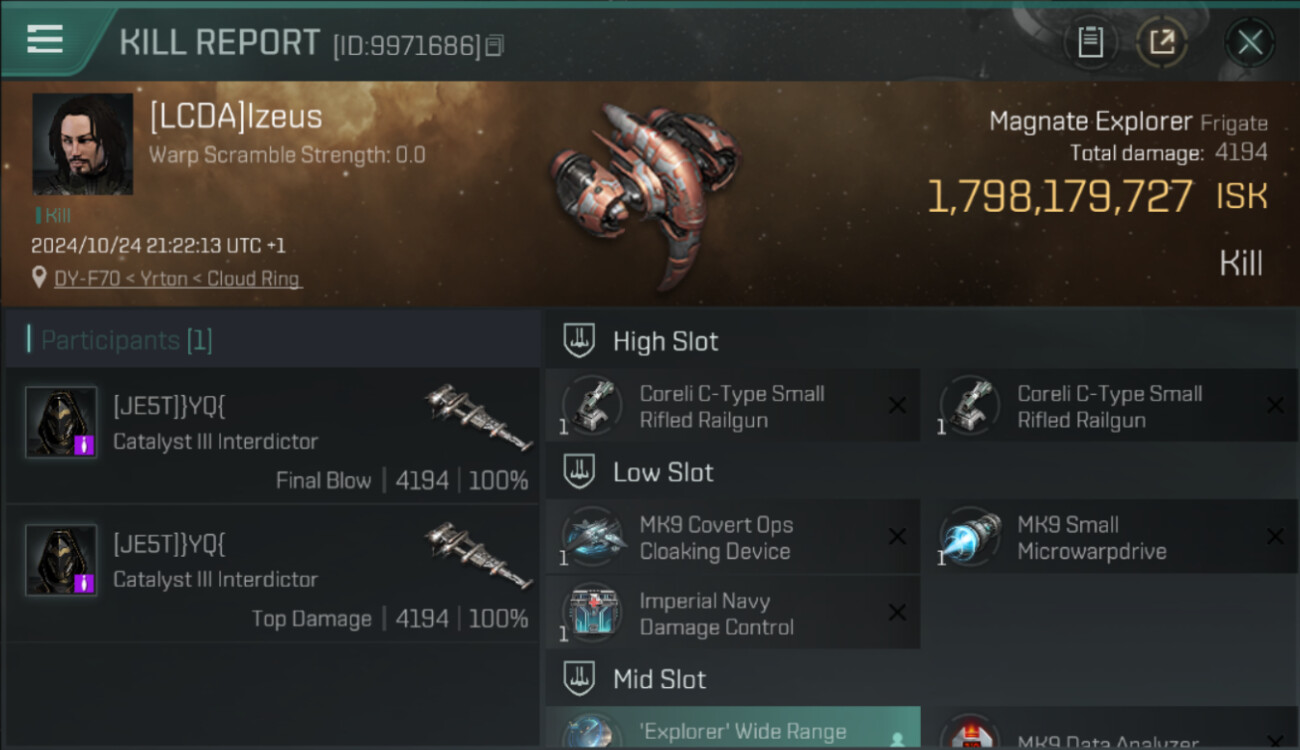Image resolution: width=1300 pixels, height=750 pixels.
Task: Select MK9 Small Microwarpdrive module
Action: point(1111,537)
